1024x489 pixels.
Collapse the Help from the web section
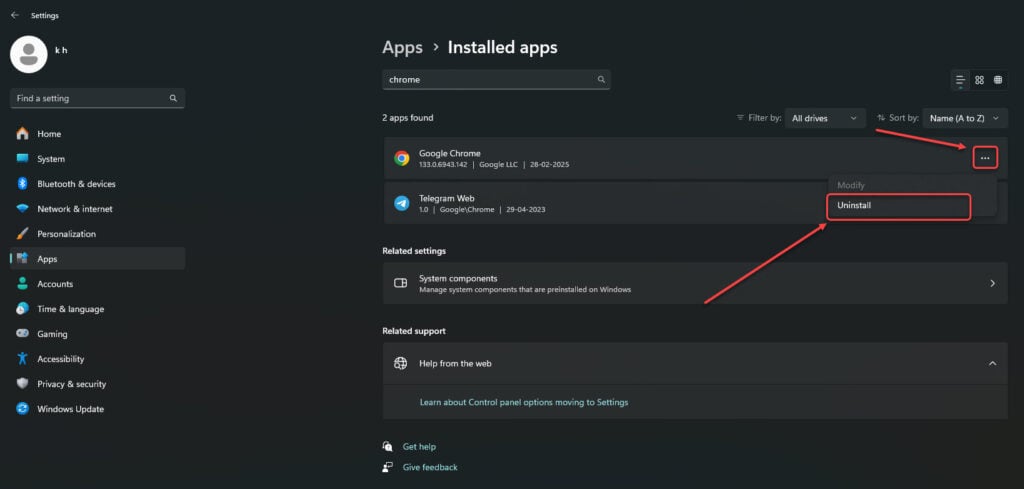(992, 363)
